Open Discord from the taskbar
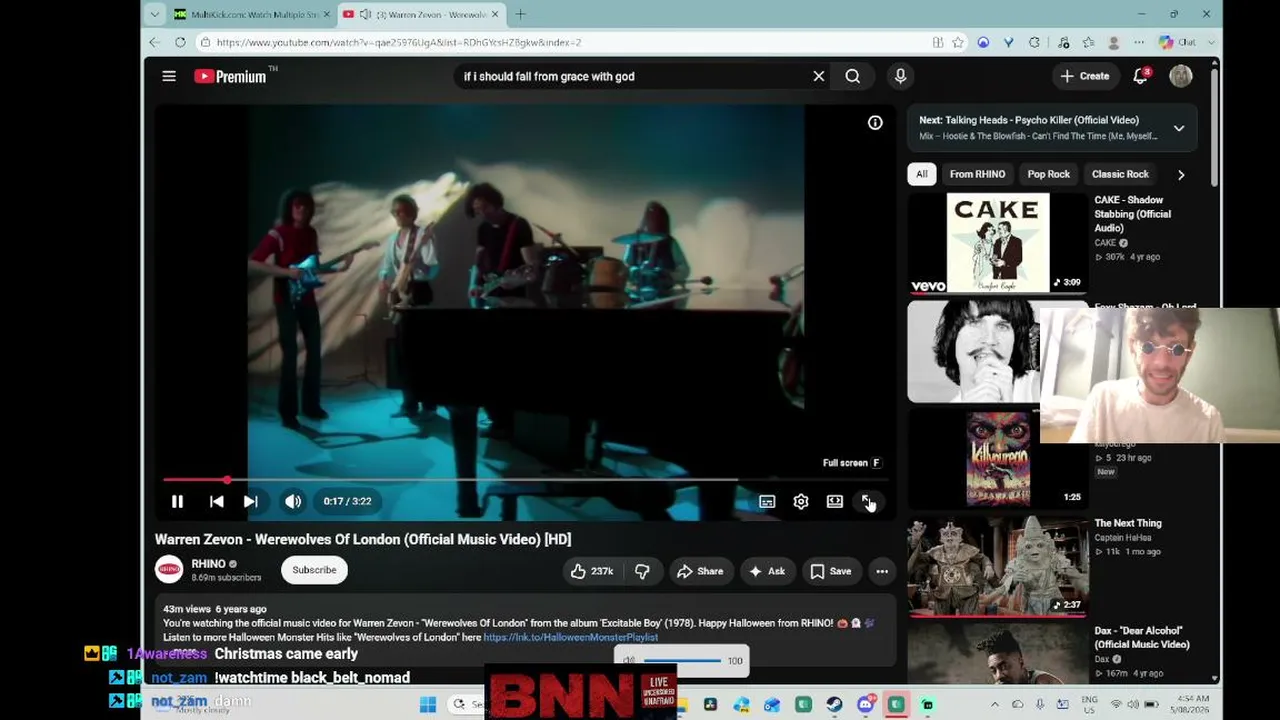This screenshot has width=1280, height=720. [865, 705]
